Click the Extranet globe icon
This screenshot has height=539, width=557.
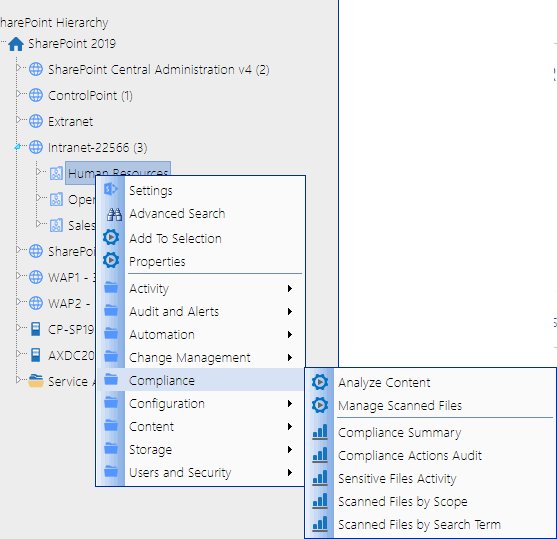tap(36, 121)
